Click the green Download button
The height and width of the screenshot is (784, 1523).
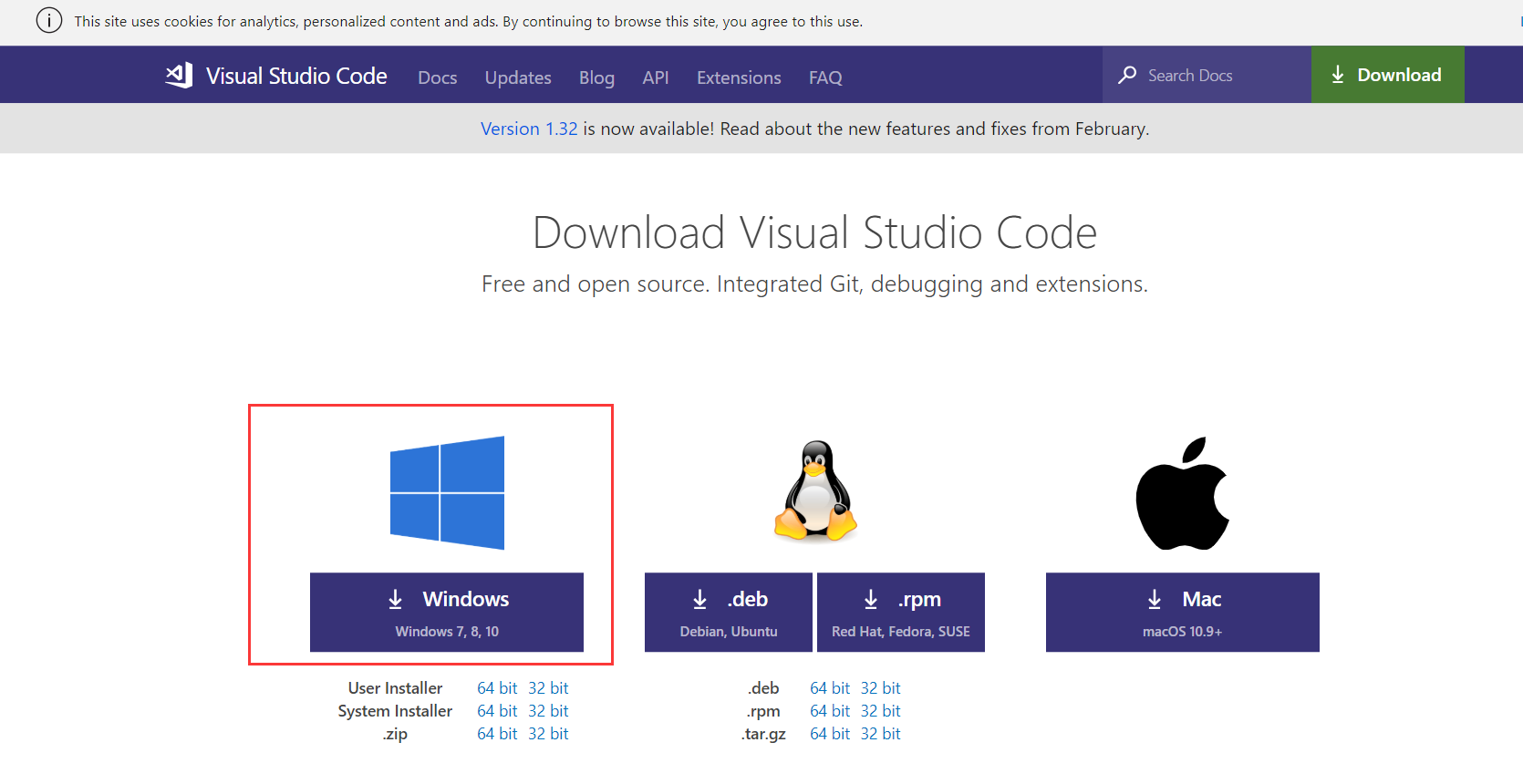click(1388, 75)
